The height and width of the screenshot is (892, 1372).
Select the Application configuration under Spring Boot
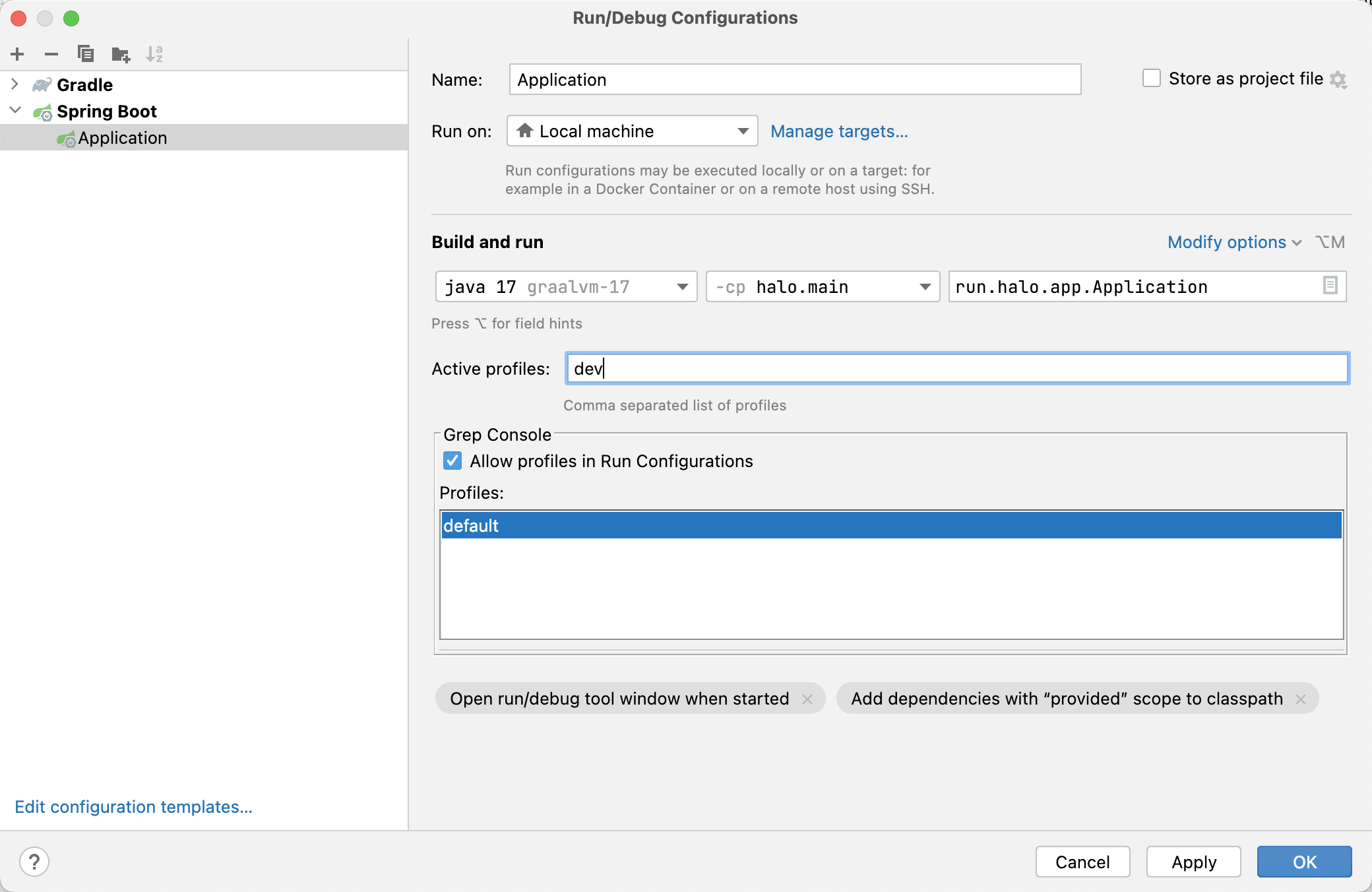coord(122,138)
